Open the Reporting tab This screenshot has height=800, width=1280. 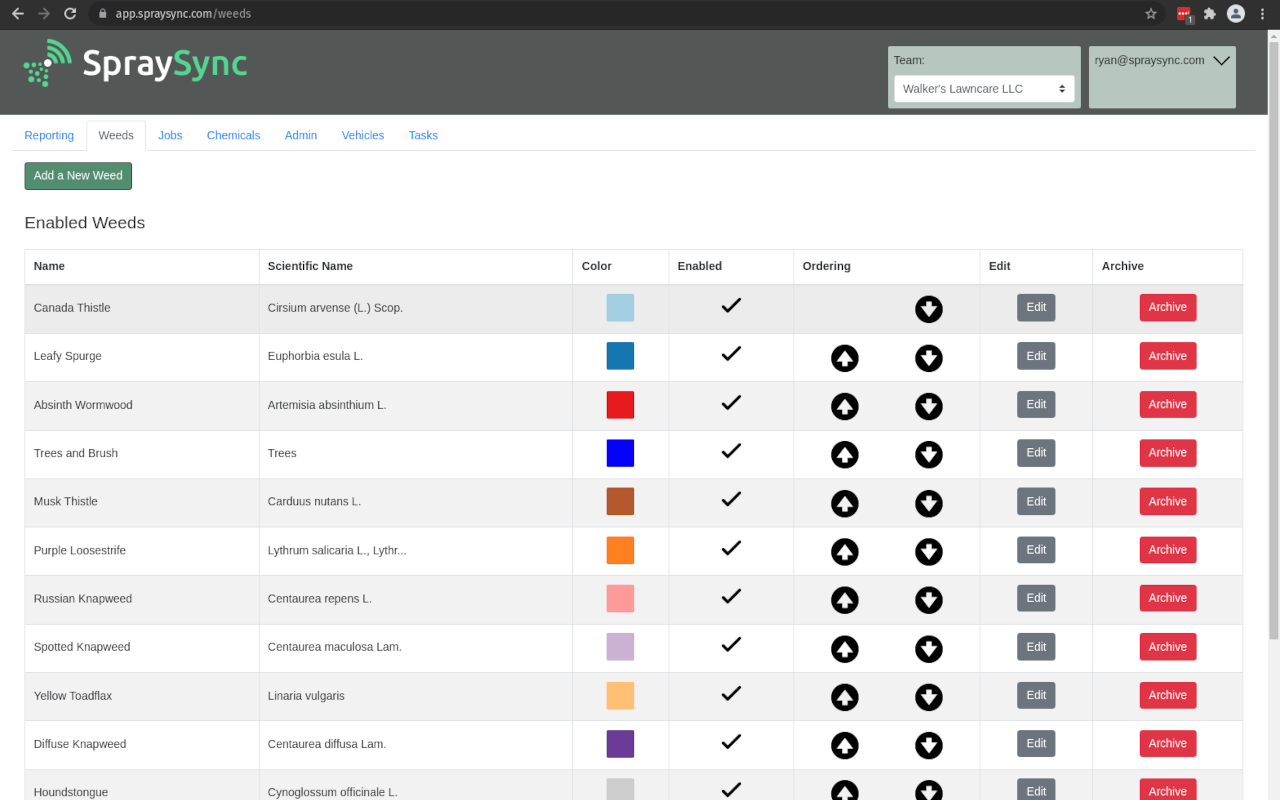point(49,135)
